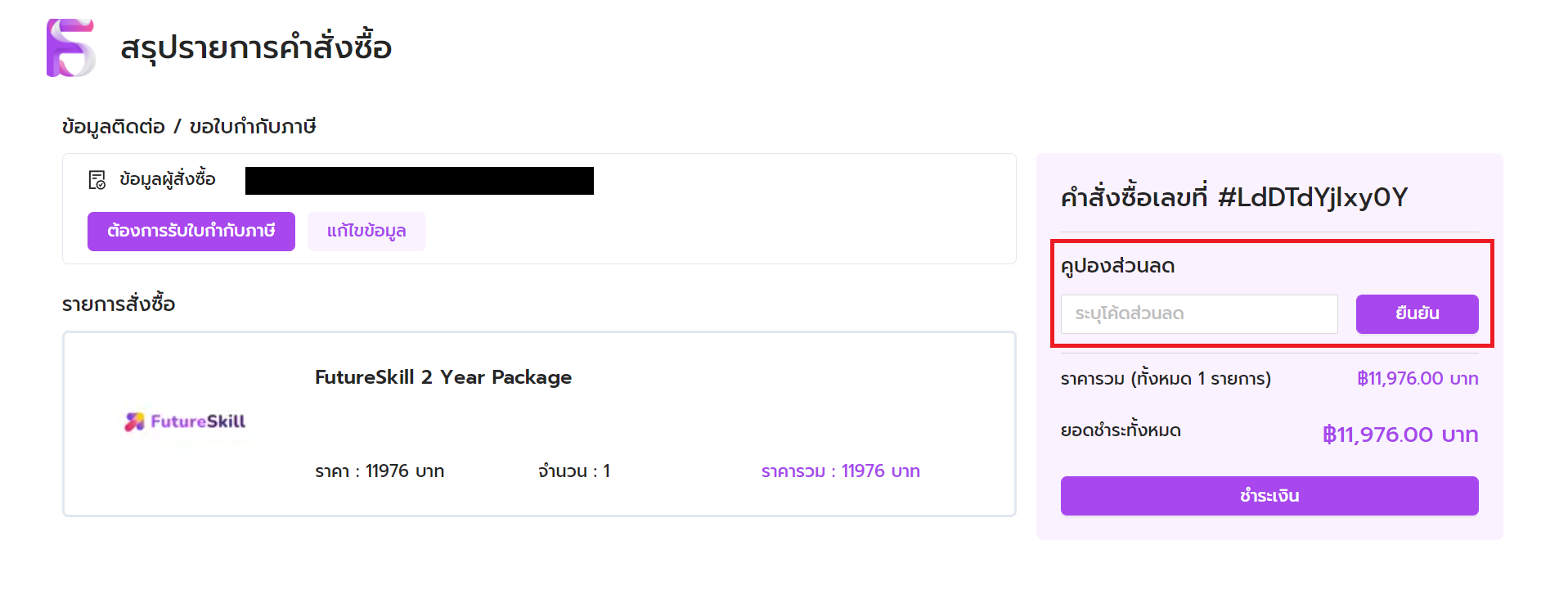The image size is (1568, 590).
Task: Open the แก้ไขข้อมูล edit info button
Action: click(366, 232)
